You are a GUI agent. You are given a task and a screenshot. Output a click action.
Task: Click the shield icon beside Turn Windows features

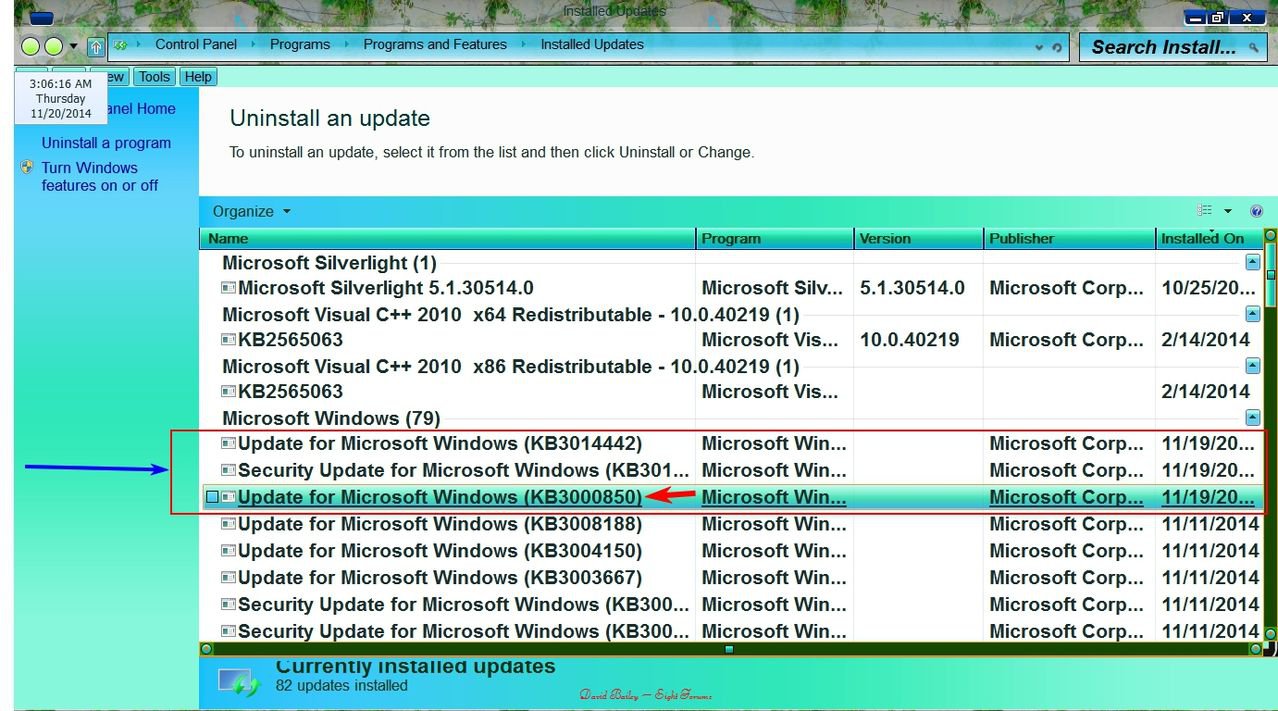pyautogui.click(x=27, y=168)
